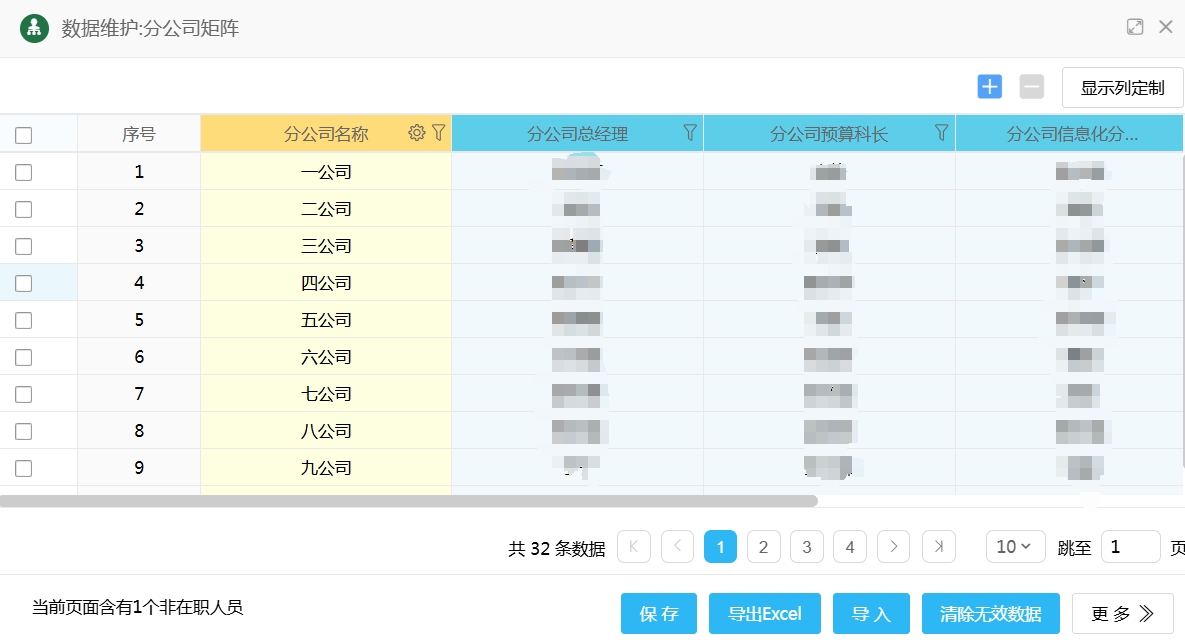Click the 保存 save button
This screenshot has width=1185, height=640.
(x=658, y=613)
